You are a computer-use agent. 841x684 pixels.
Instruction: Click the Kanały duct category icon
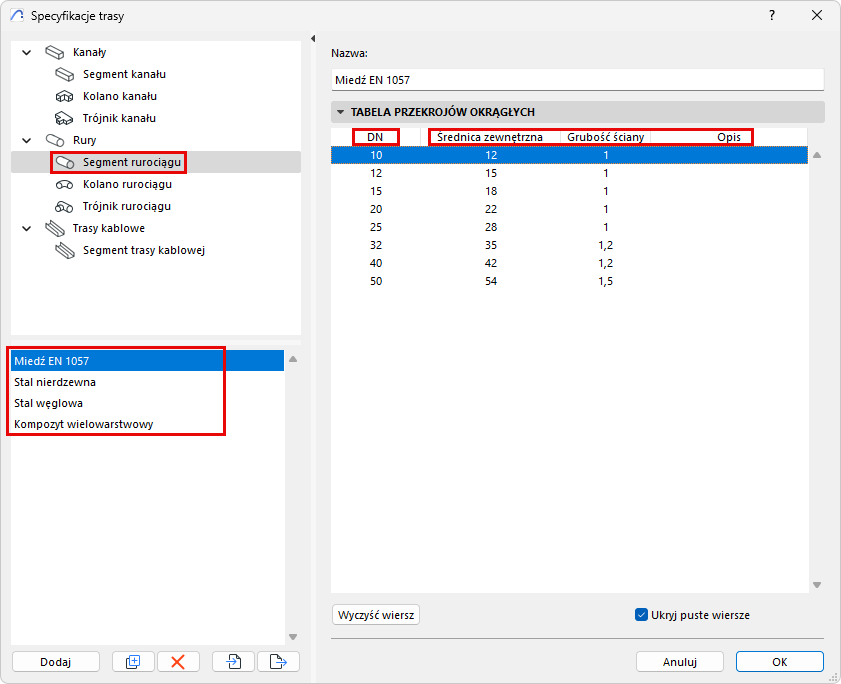(55, 52)
